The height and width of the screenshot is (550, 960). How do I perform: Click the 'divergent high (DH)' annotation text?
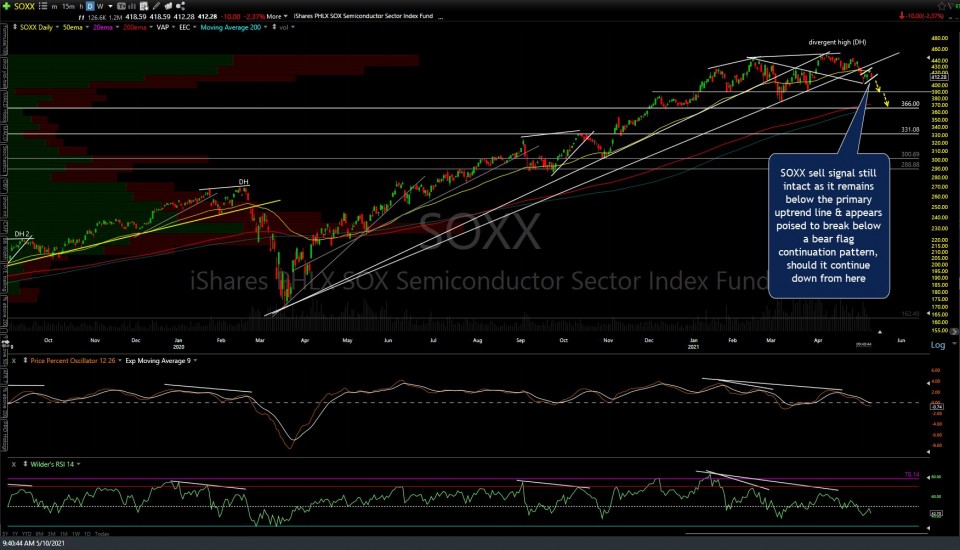(x=837, y=42)
